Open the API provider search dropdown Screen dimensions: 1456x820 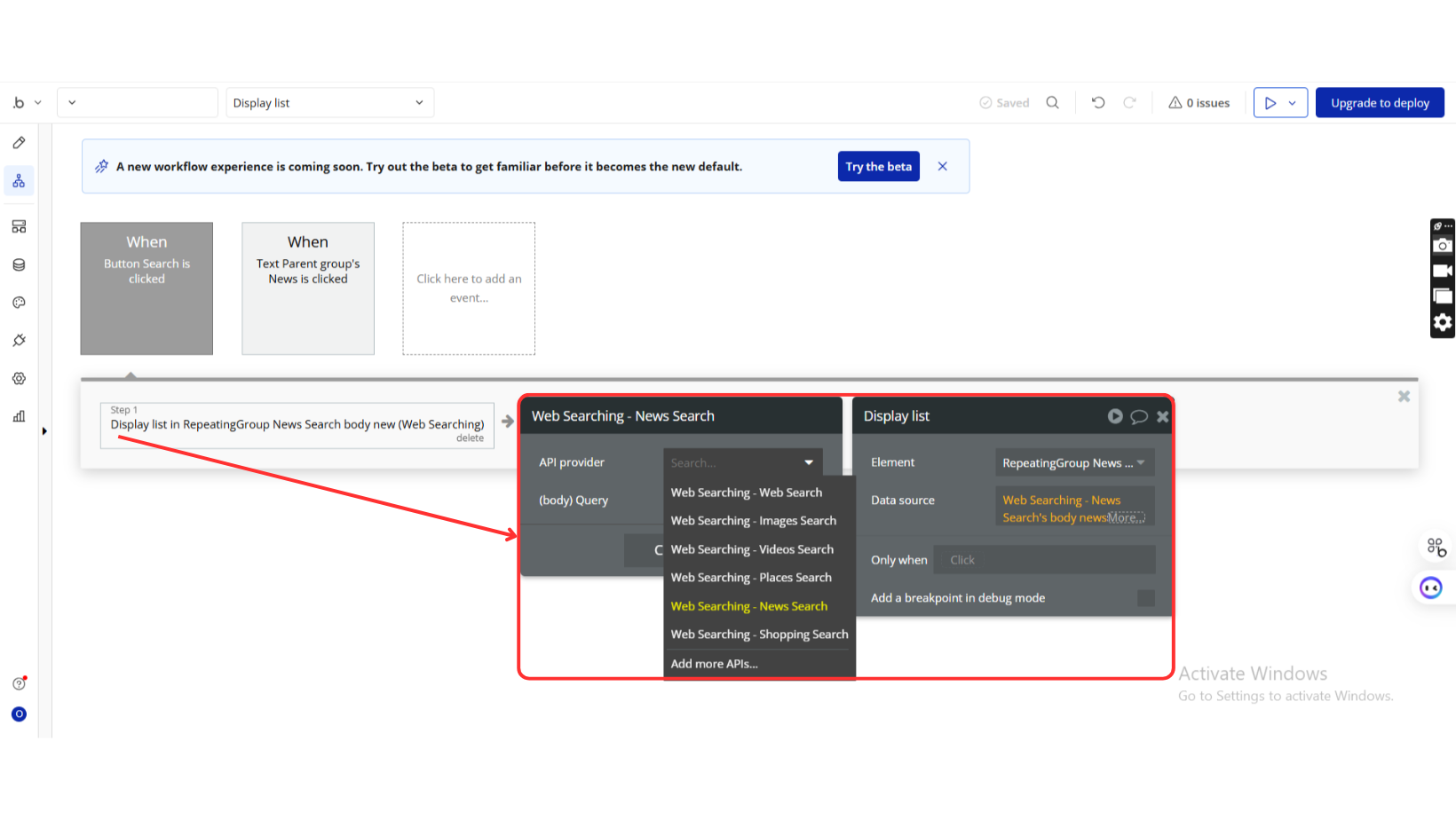coord(742,463)
